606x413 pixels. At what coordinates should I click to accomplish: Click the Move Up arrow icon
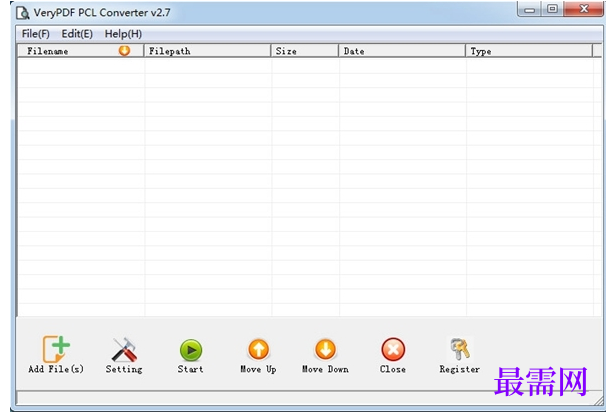click(x=259, y=349)
